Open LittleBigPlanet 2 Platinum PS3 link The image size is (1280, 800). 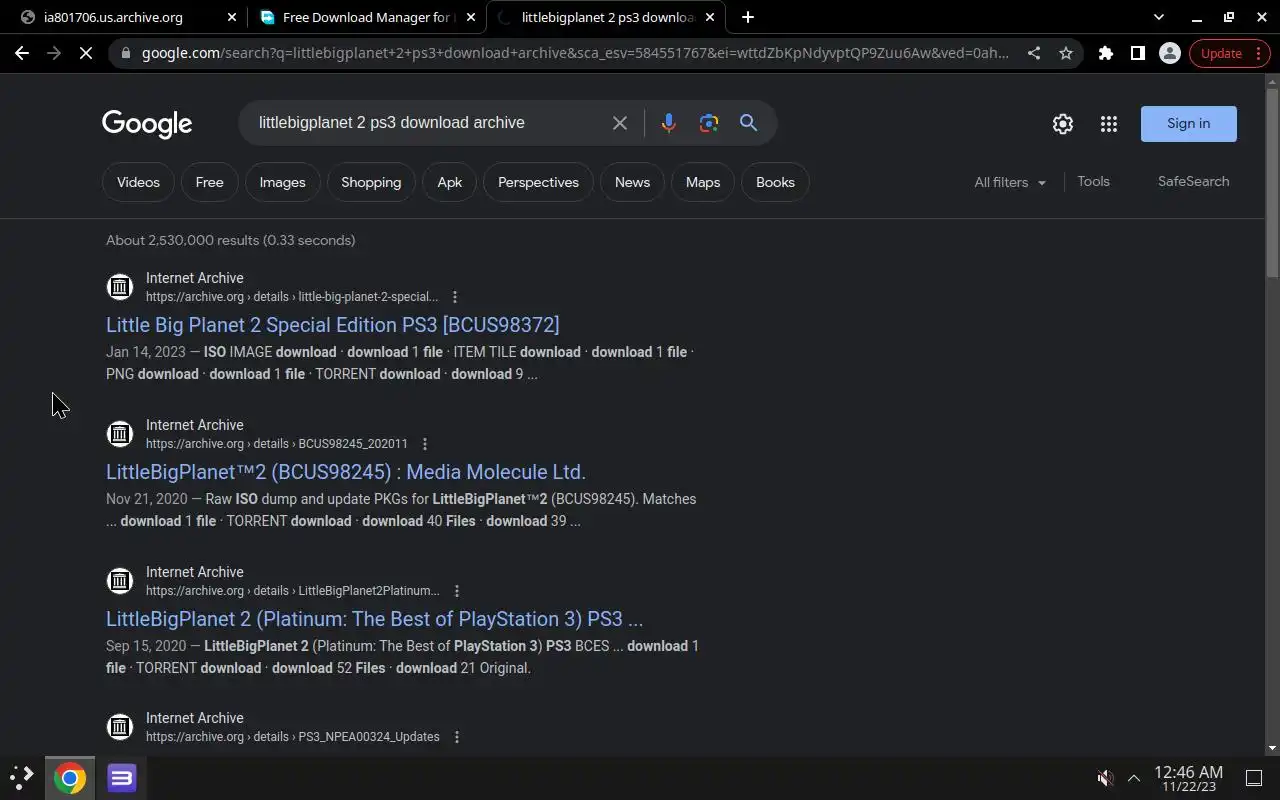pyautogui.click(x=374, y=619)
